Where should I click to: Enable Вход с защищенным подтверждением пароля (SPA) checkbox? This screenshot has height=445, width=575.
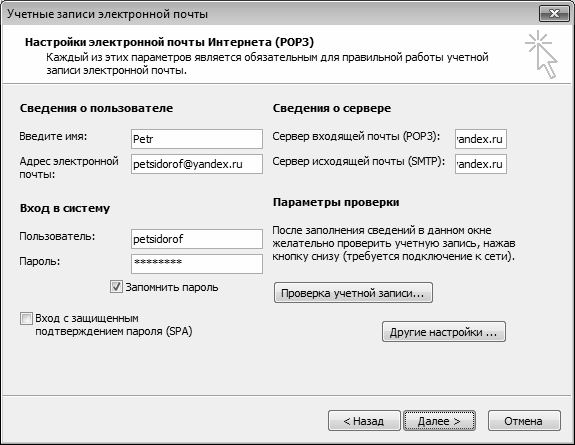click(x=26, y=318)
